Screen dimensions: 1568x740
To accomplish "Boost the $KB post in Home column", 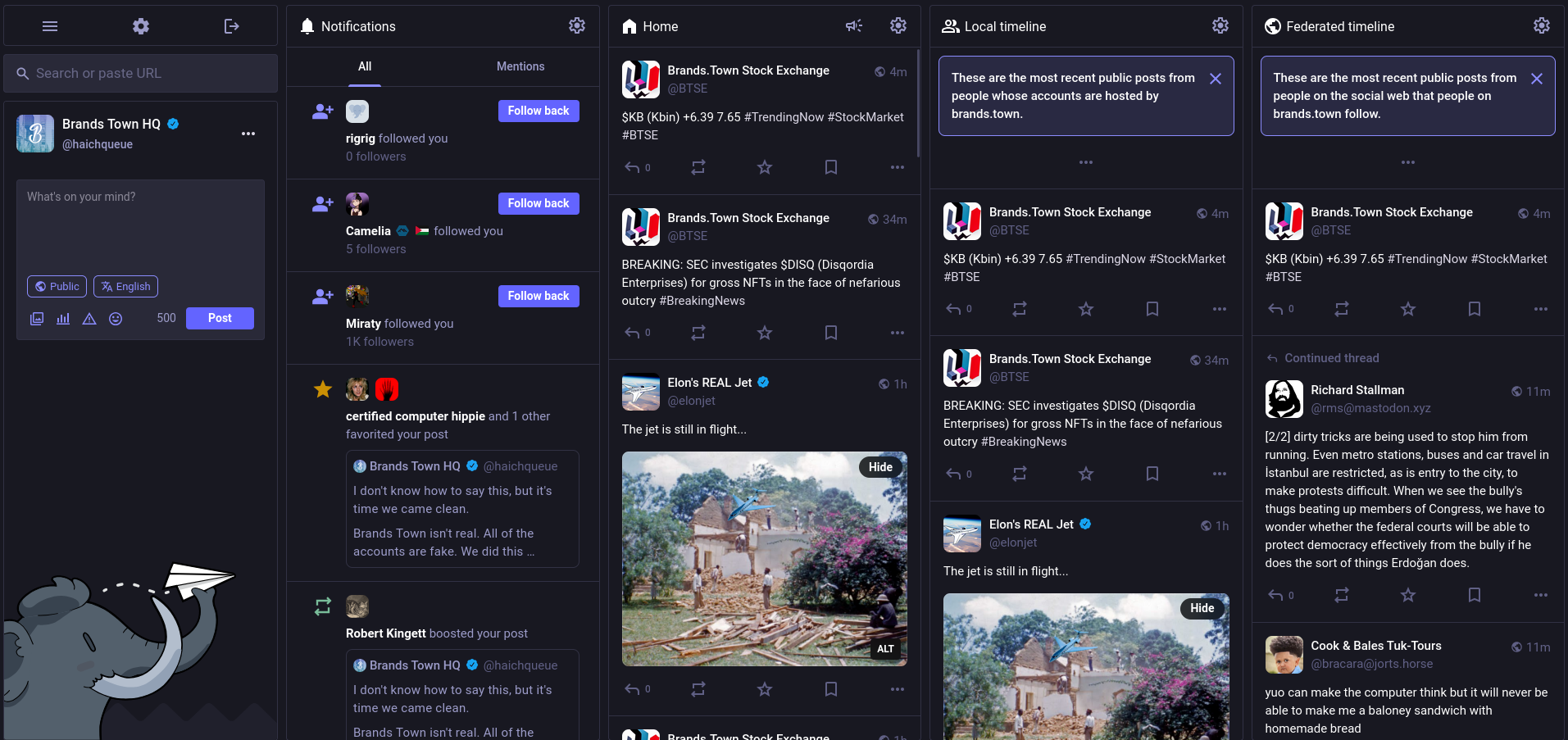I will 698,167.
